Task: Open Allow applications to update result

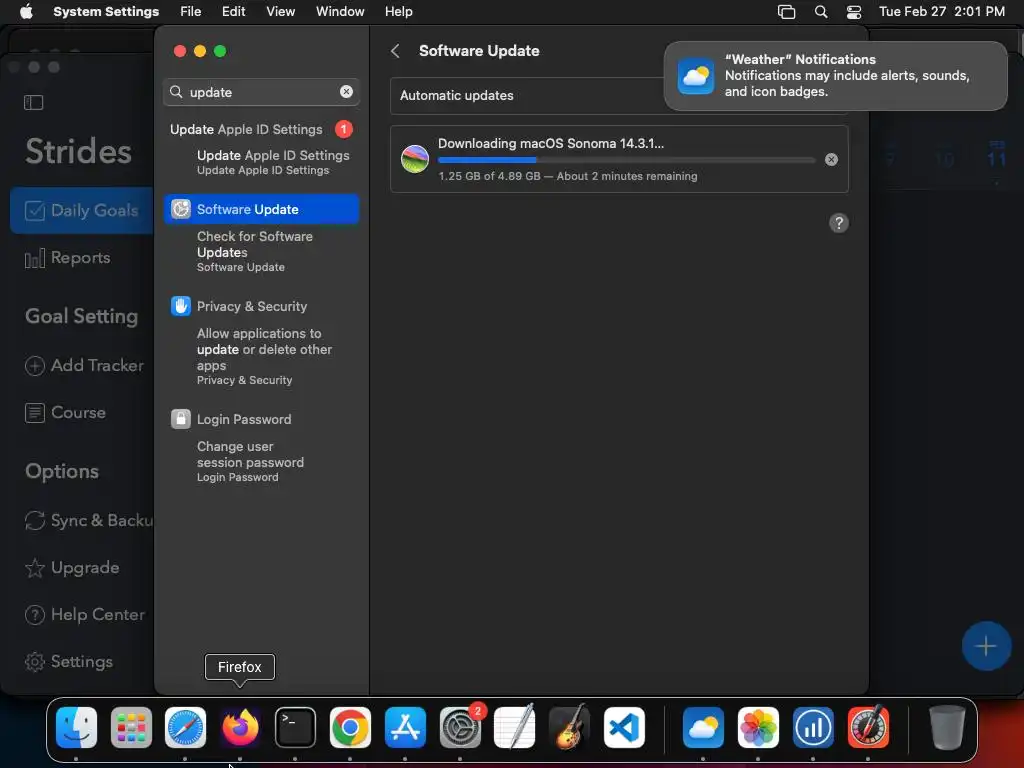Action: [264, 356]
